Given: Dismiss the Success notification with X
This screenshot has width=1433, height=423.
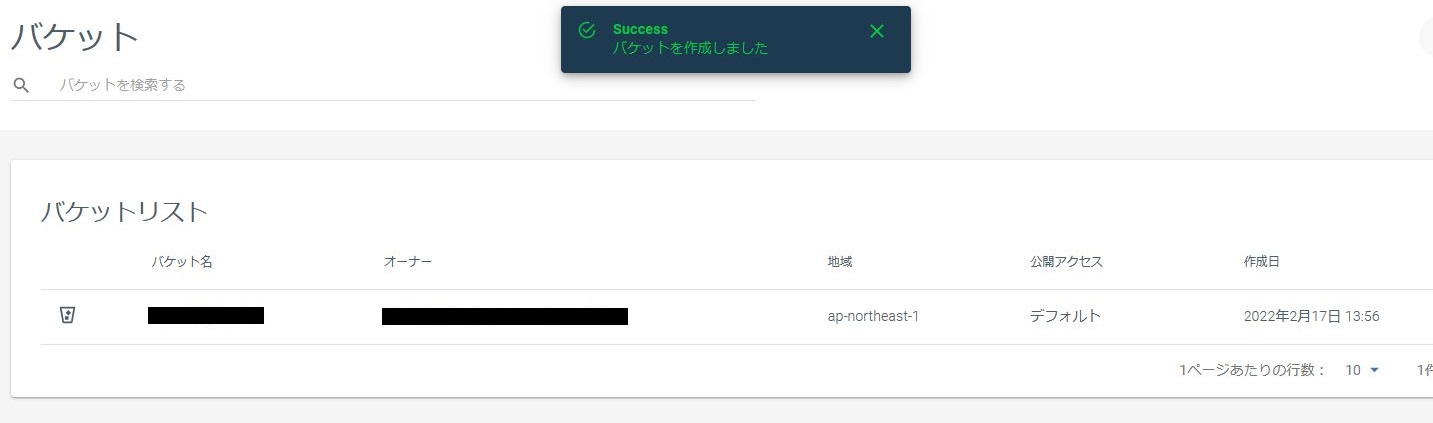Looking at the screenshot, I should click(x=877, y=31).
